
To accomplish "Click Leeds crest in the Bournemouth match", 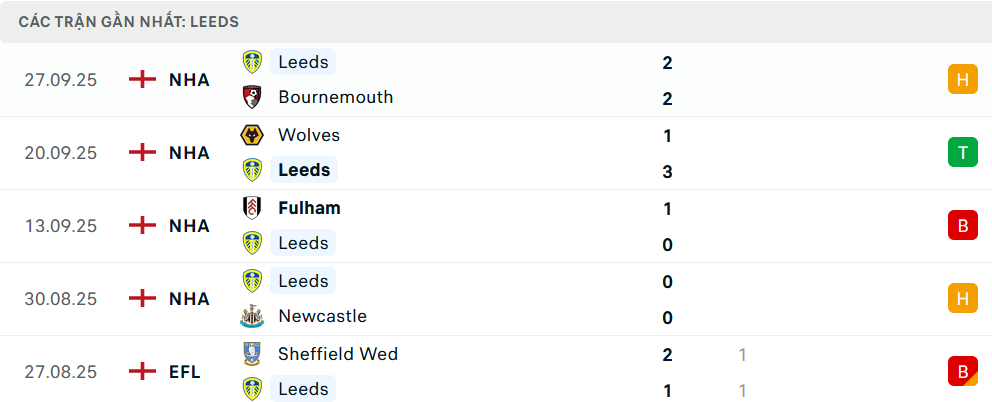I will pos(252,62).
